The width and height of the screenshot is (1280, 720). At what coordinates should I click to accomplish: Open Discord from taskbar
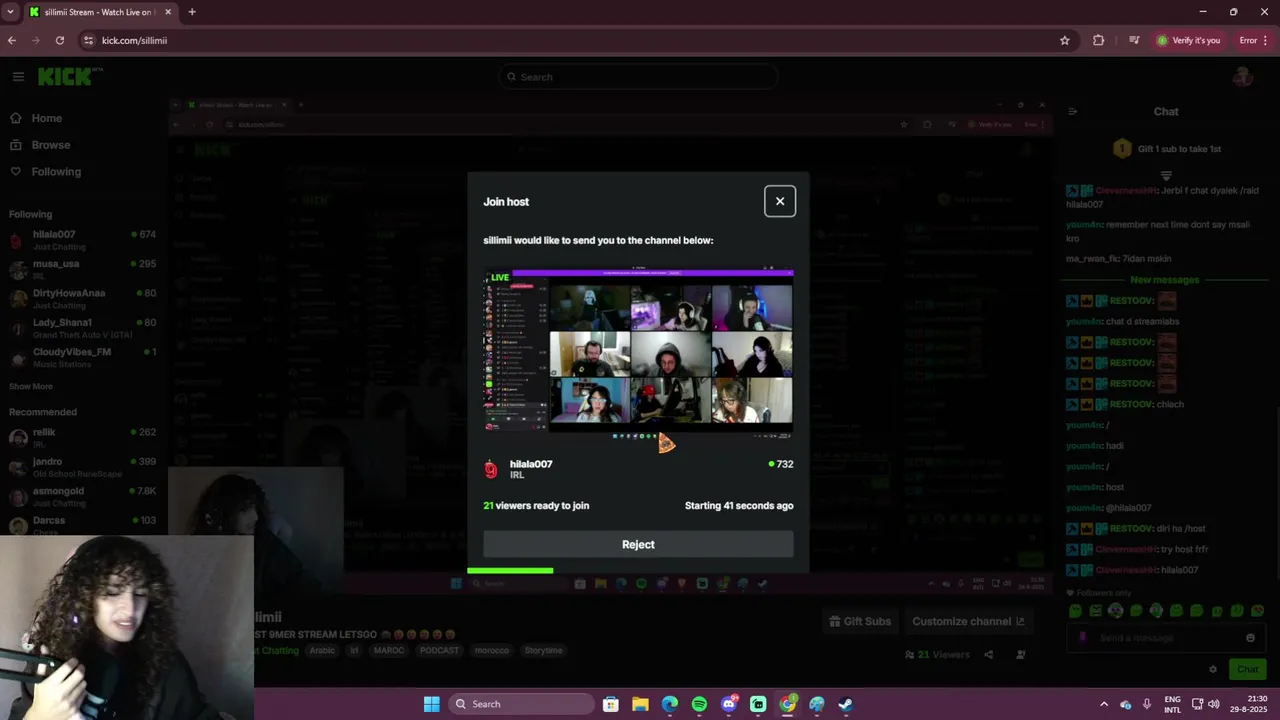(x=729, y=704)
